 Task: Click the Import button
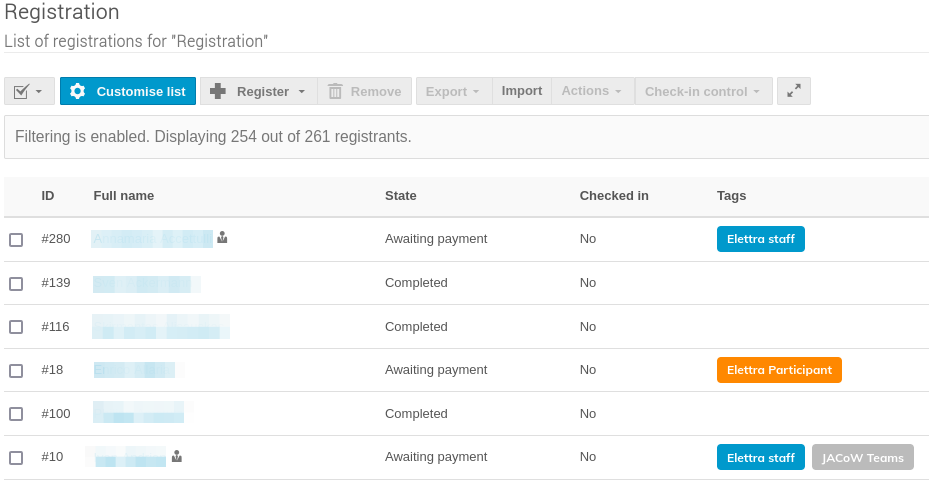pyautogui.click(x=522, y=91)
